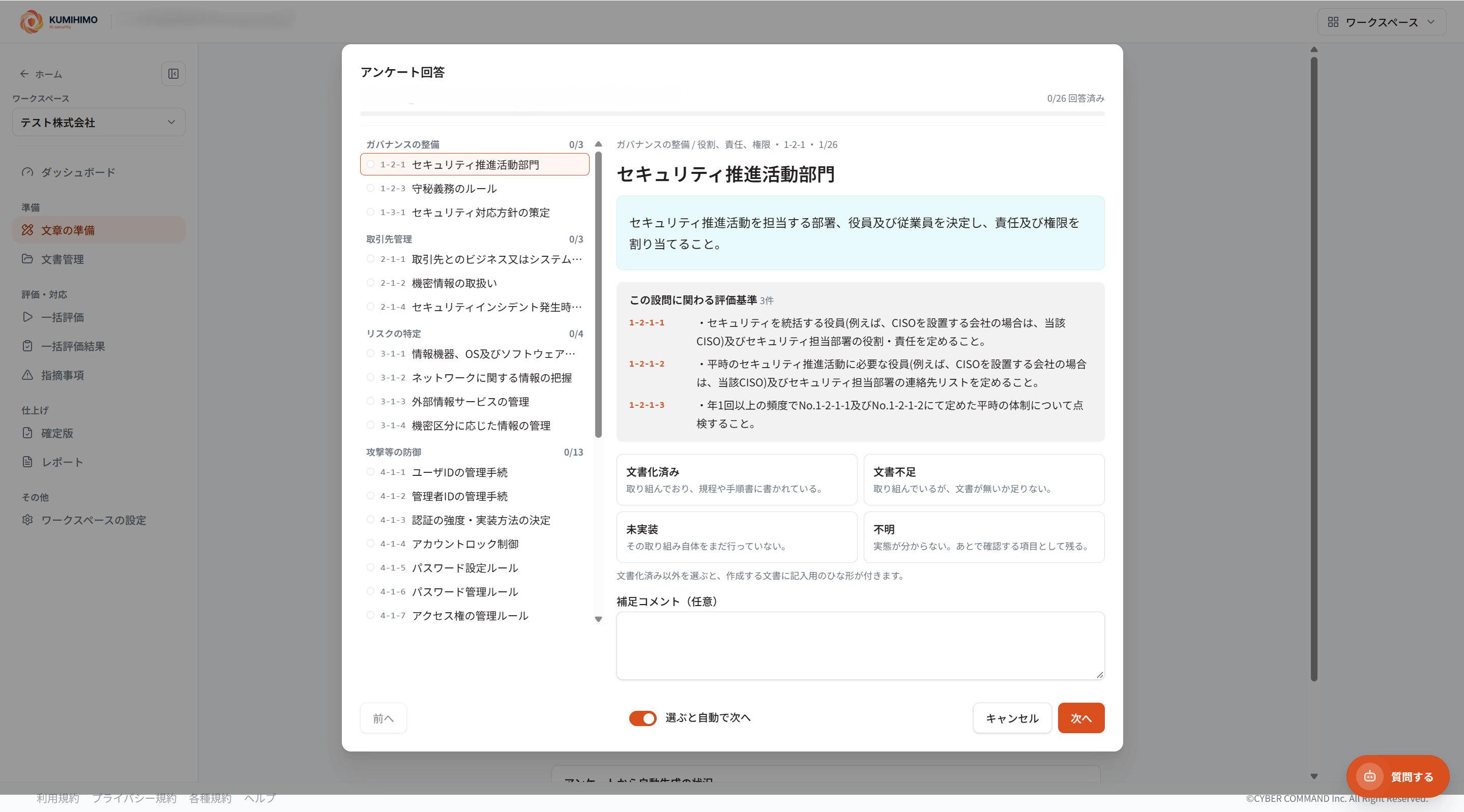This screenshot has width=1464, height=812.
Task: Click question list scroll-up arrow
Action: tap(598, 144)
